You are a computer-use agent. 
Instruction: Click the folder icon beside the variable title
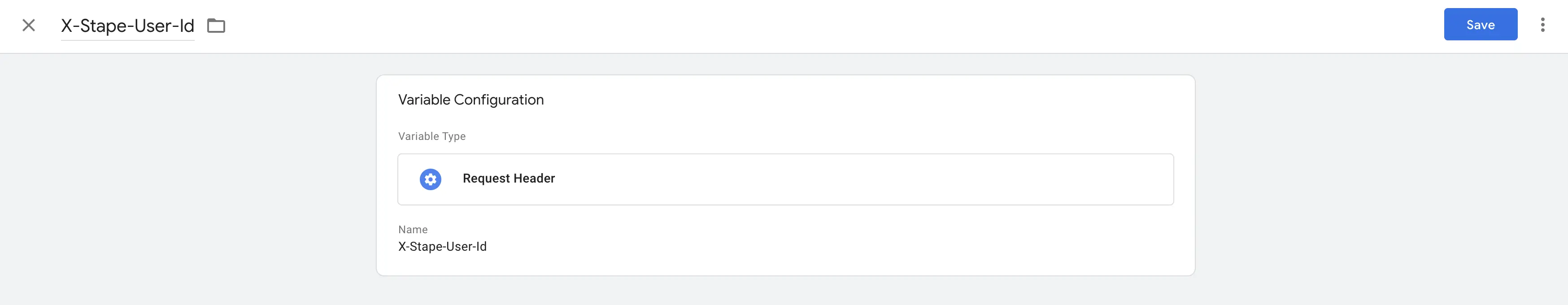click(216, 26)
